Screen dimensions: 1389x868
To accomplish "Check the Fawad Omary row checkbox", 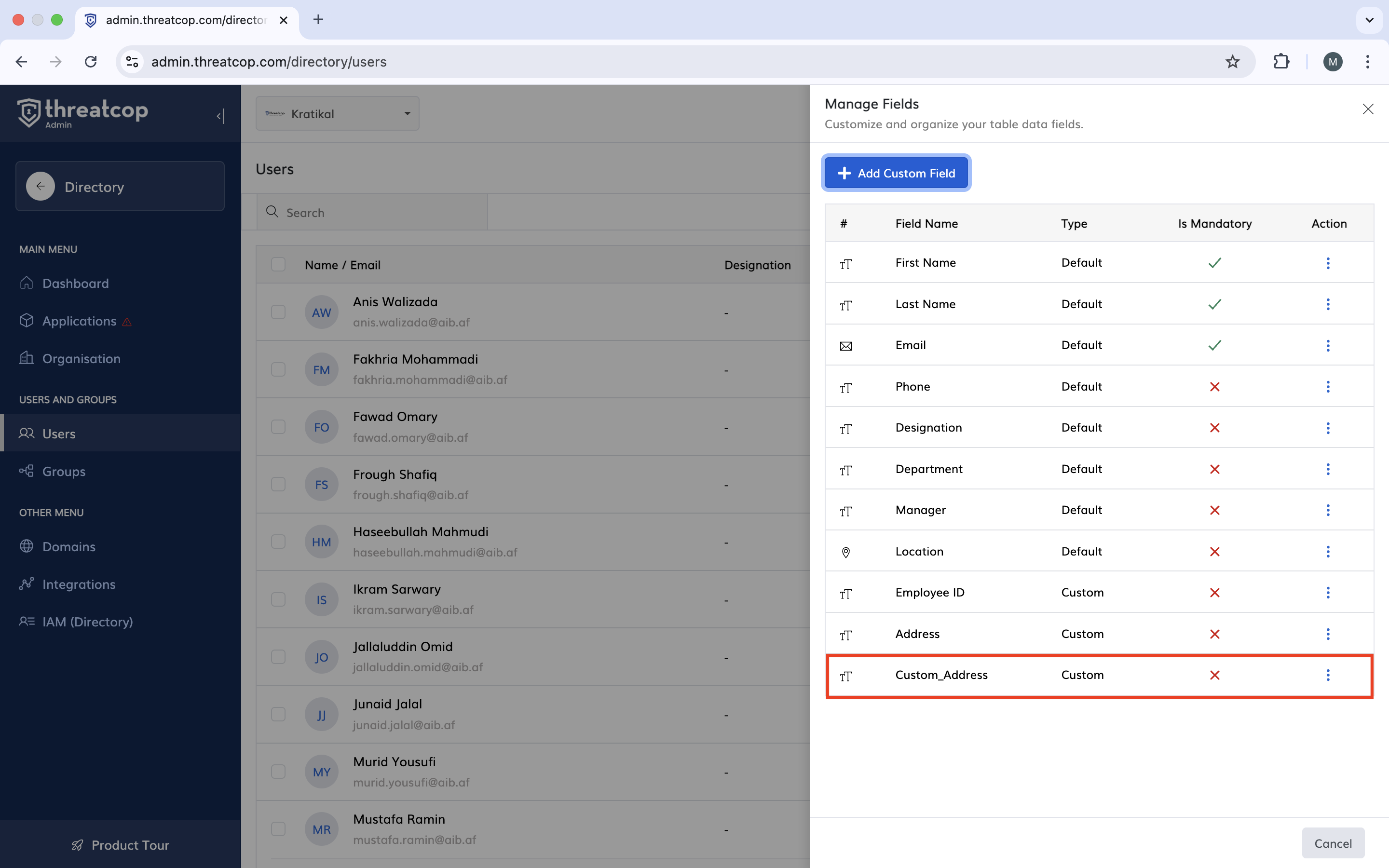I will click(278, 427).
